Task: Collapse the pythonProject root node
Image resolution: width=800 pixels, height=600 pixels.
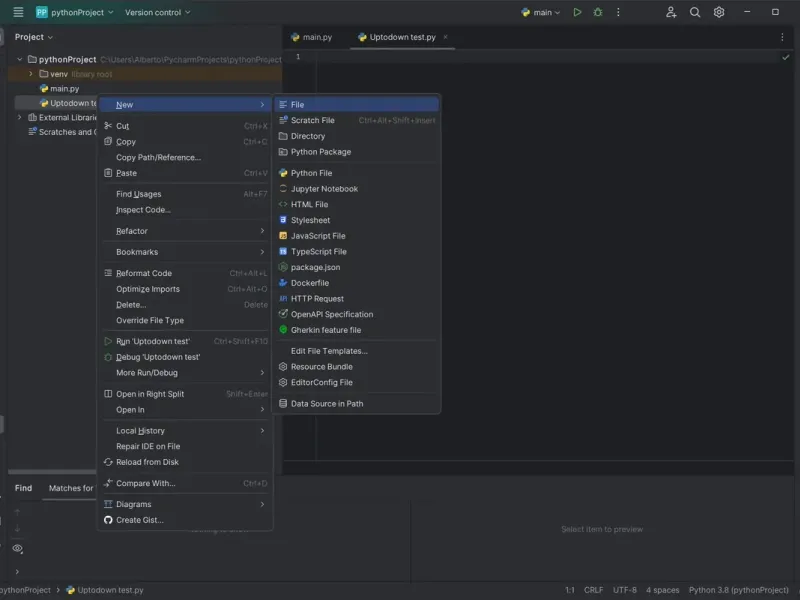Action: [19, 60]
